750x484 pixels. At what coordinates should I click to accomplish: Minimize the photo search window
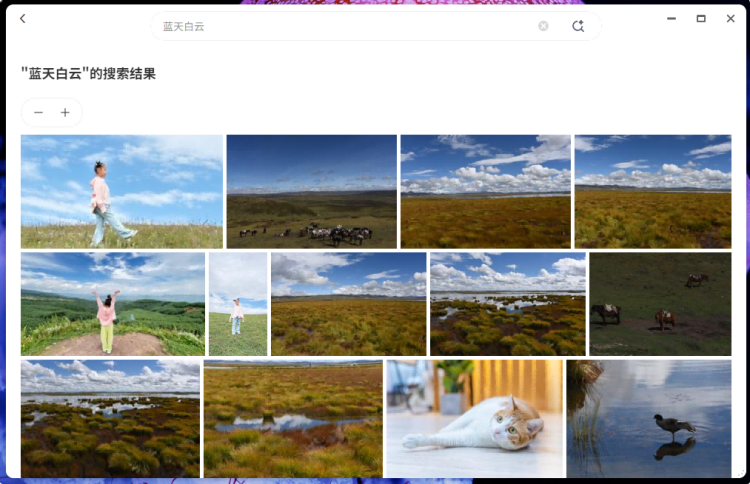coord(671,18)
